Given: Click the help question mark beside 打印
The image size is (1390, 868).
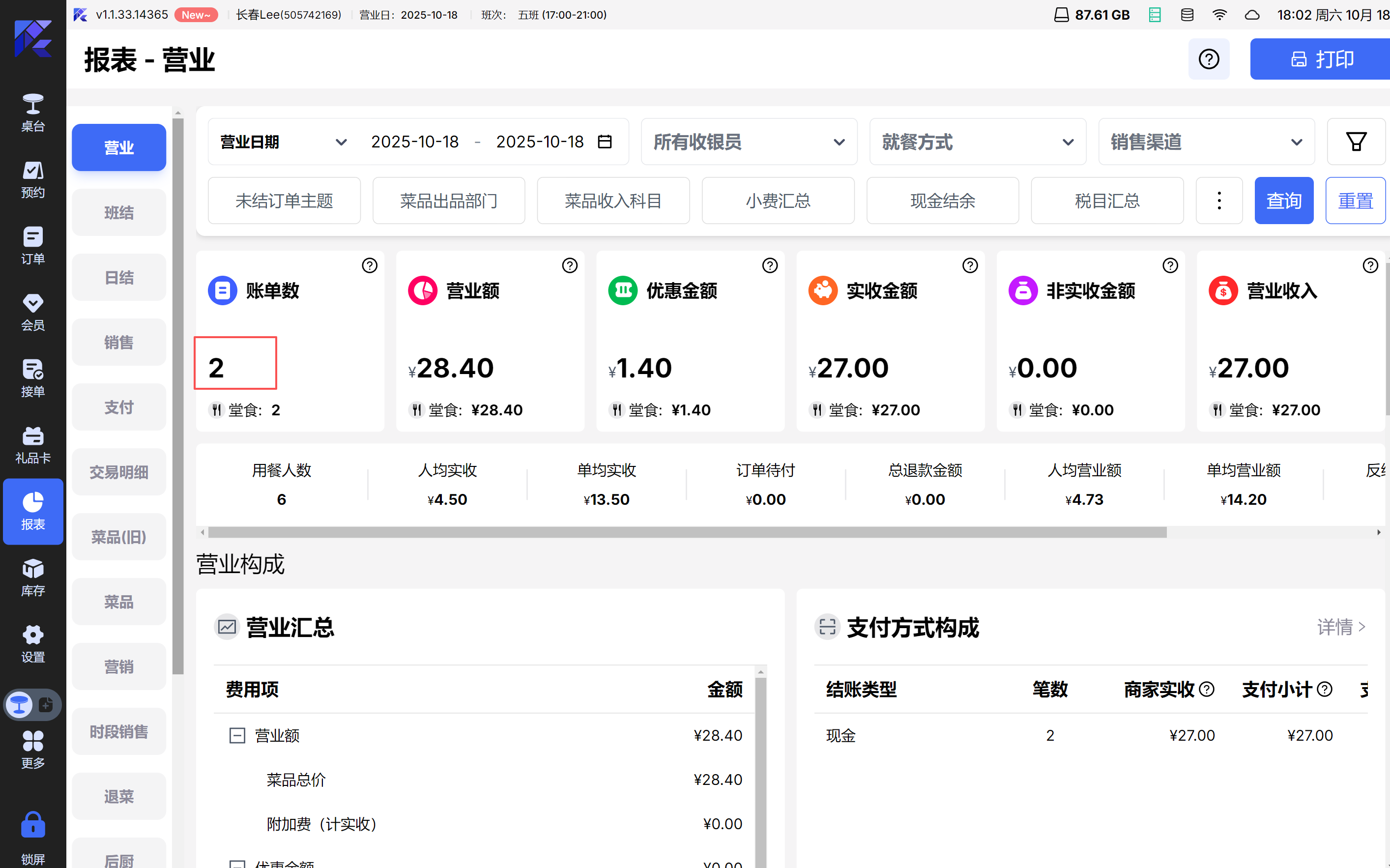Looking at the screenshot, I should (x=1208, y=59).
